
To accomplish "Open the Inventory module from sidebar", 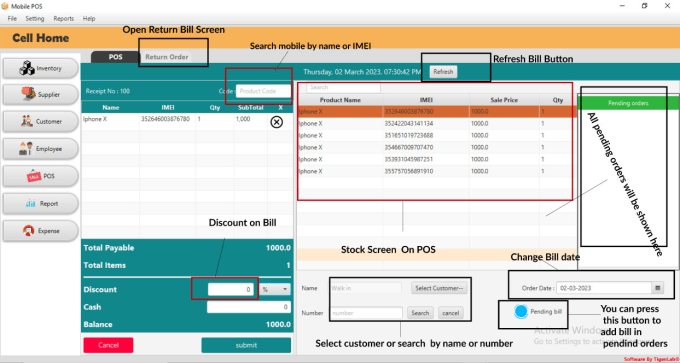I will coord(41,68).
